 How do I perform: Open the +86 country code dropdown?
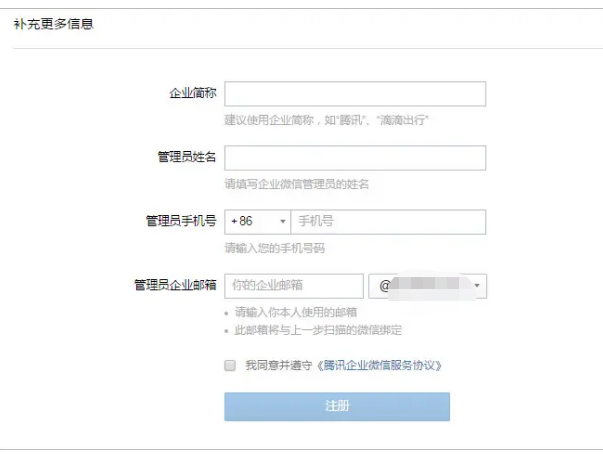[x=258, y=222]
